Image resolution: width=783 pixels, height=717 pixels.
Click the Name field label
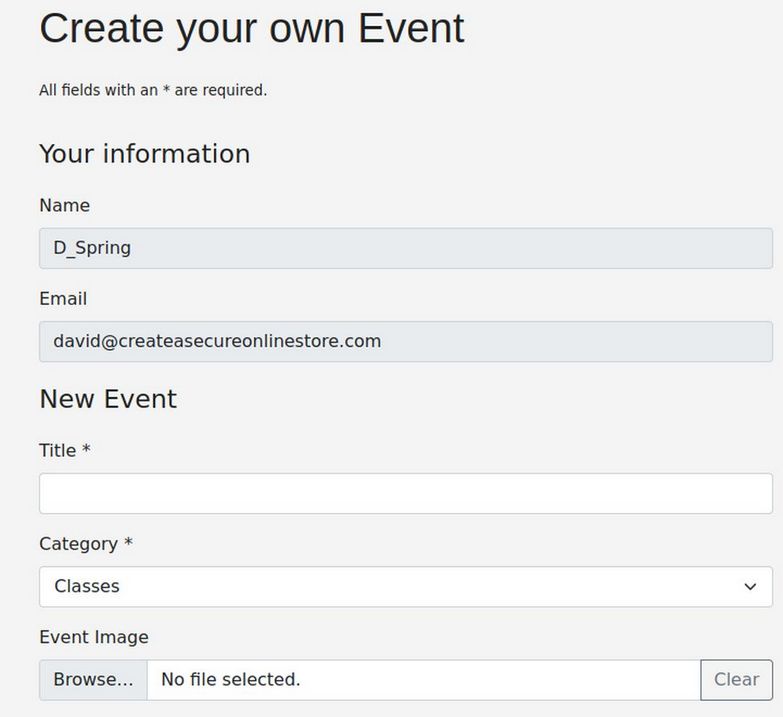pos(64,205)
